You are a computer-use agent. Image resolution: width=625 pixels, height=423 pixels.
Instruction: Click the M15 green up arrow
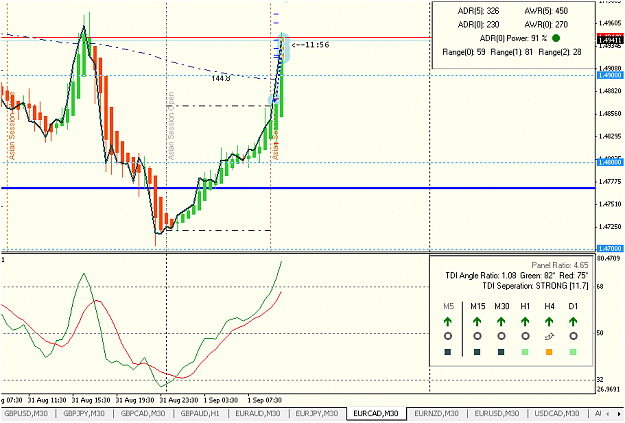(x=477, y=321)
